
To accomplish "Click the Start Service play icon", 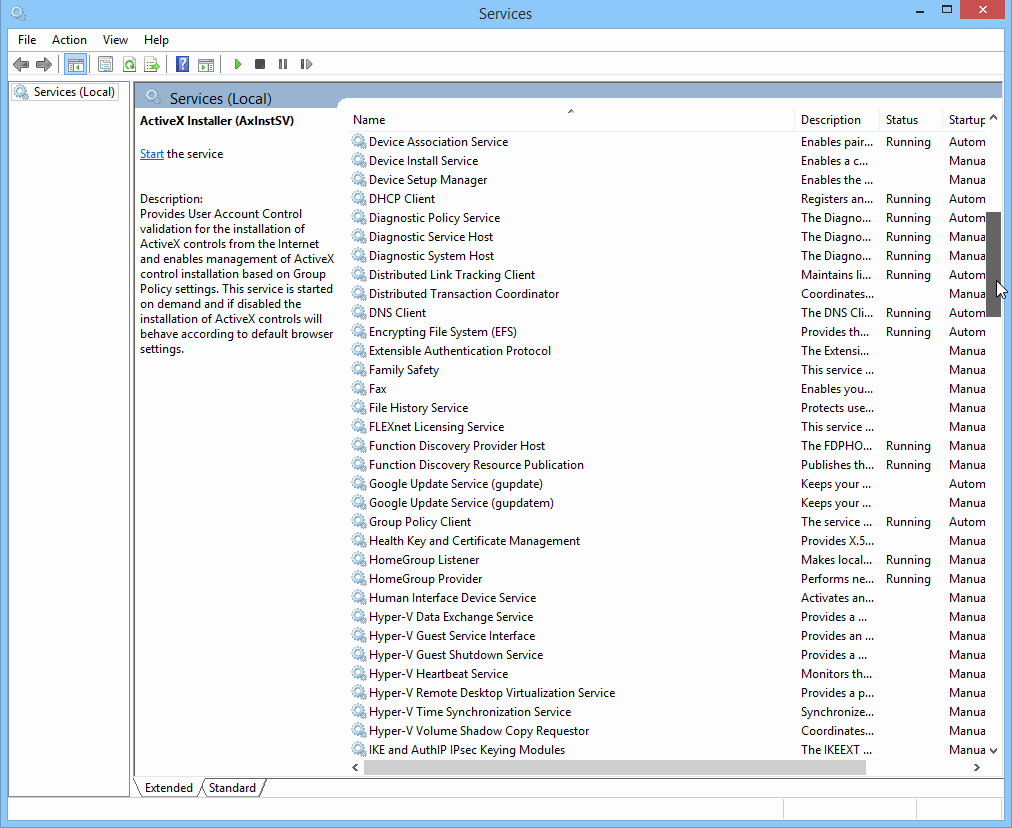I will 238,64.
